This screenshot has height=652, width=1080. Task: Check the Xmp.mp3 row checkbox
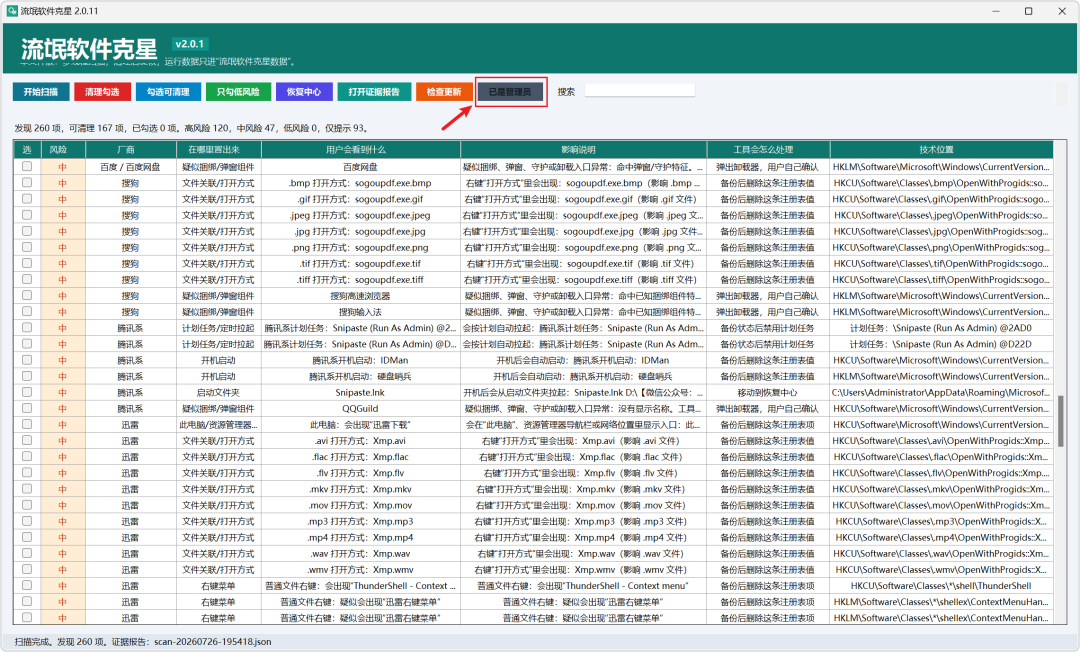coord(27,521)
